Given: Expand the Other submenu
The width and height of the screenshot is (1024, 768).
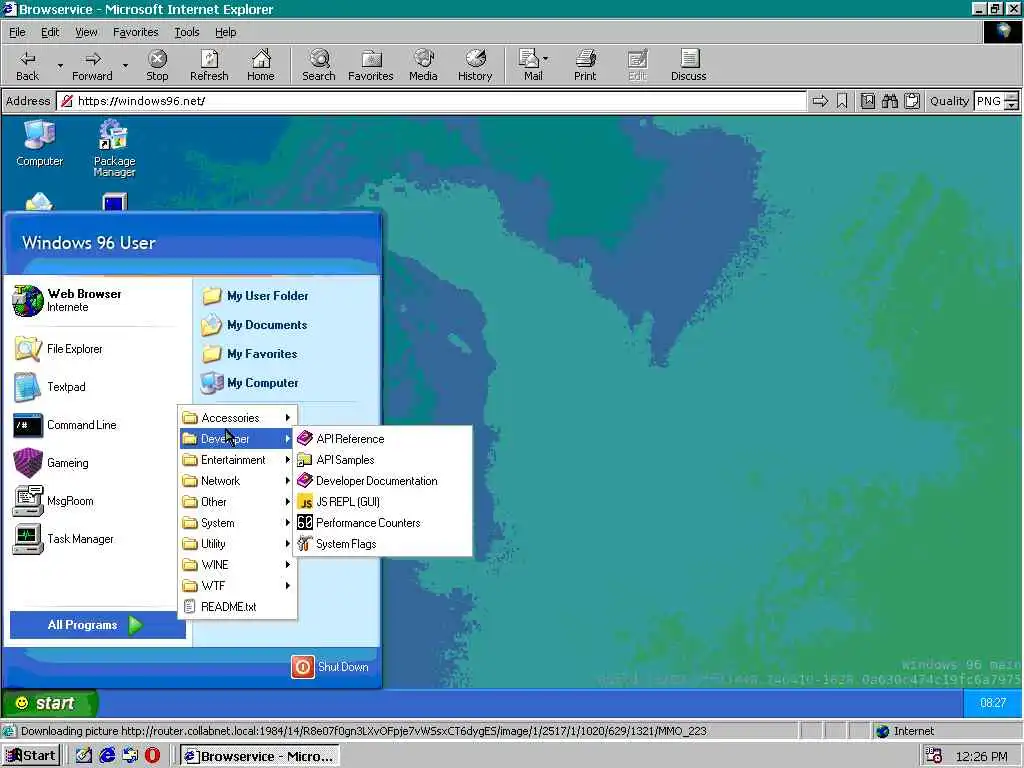Looking at the screenshot, I should pos(237,502).
